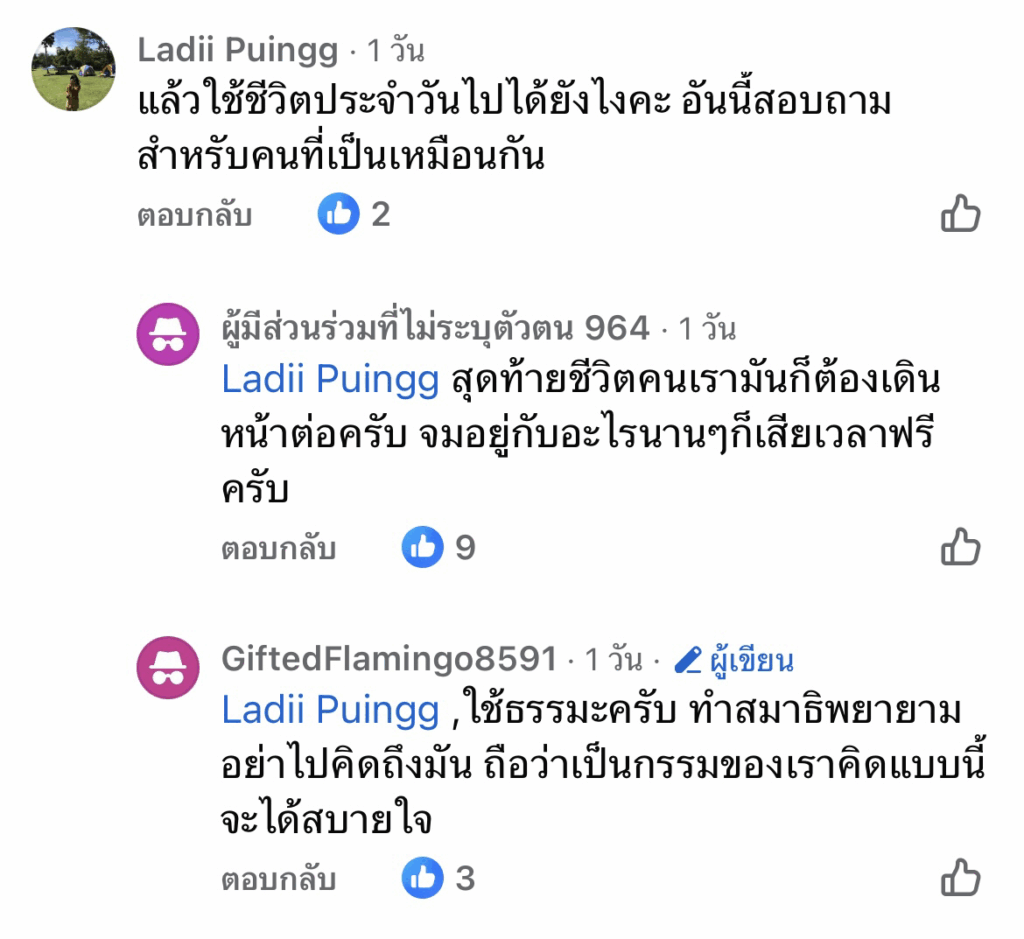Screen dimensions: 1024x939
Task: Like Ladii Puingg's comment with the thumbs-up outline
Action: 961,214
